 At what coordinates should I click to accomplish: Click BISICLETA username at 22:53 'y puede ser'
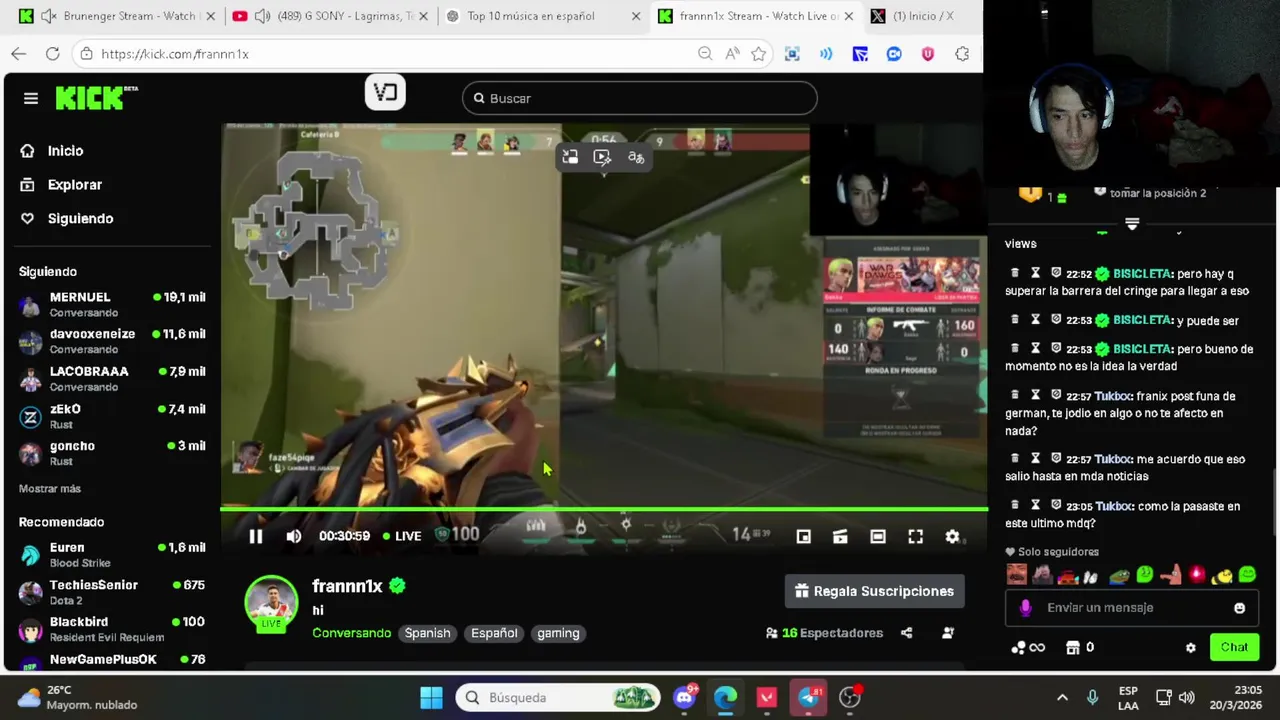1143,321
